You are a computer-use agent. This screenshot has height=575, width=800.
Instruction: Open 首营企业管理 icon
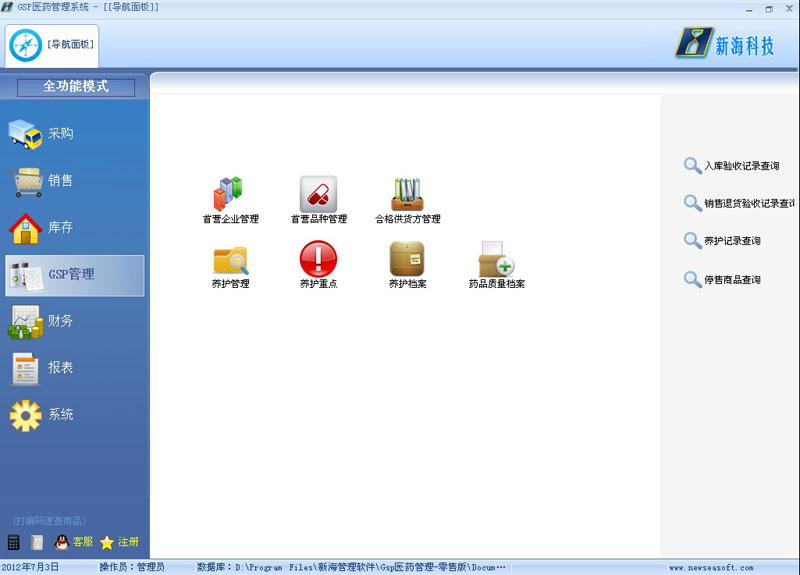click(230, 200)
